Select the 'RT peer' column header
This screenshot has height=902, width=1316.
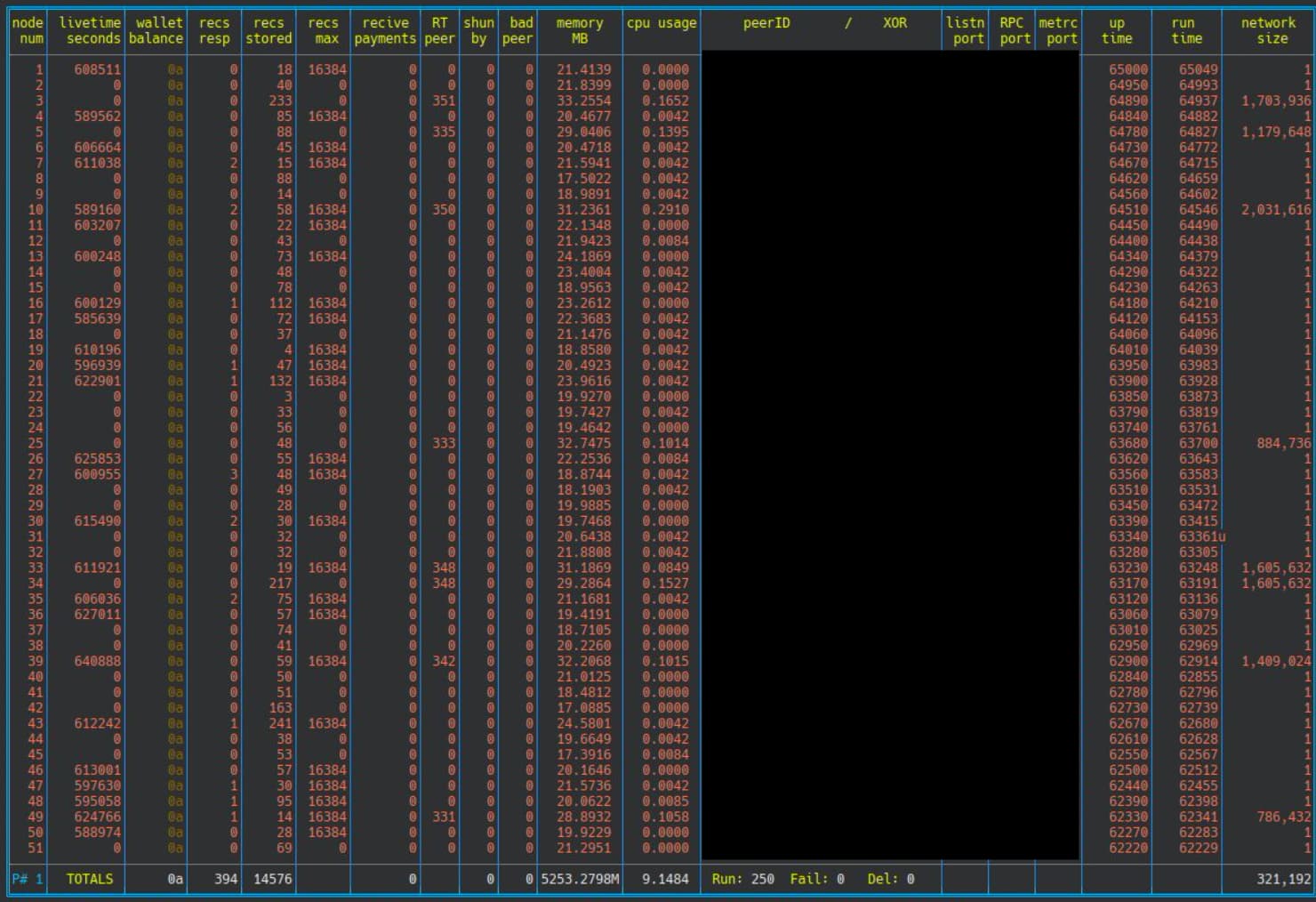pyautogui.click(x=440, y=30)
